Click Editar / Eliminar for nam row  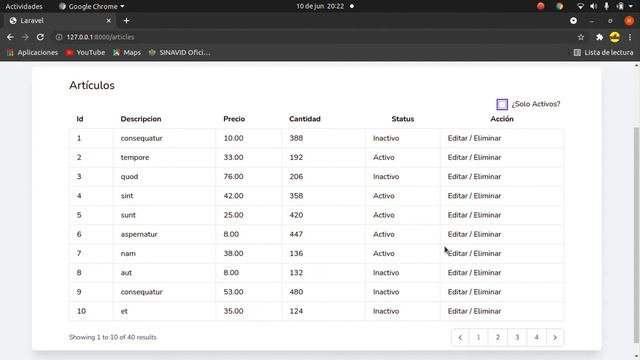point(474,253)
